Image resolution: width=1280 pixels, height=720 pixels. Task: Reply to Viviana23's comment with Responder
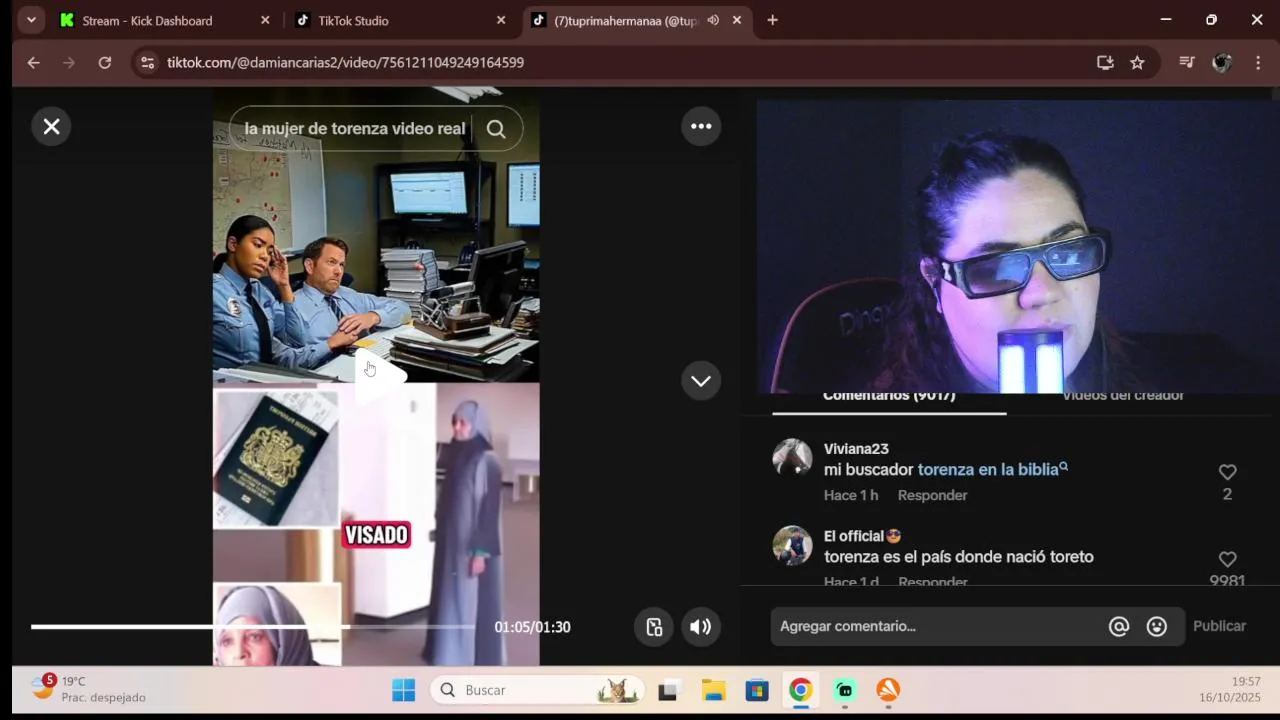[932, 495]
